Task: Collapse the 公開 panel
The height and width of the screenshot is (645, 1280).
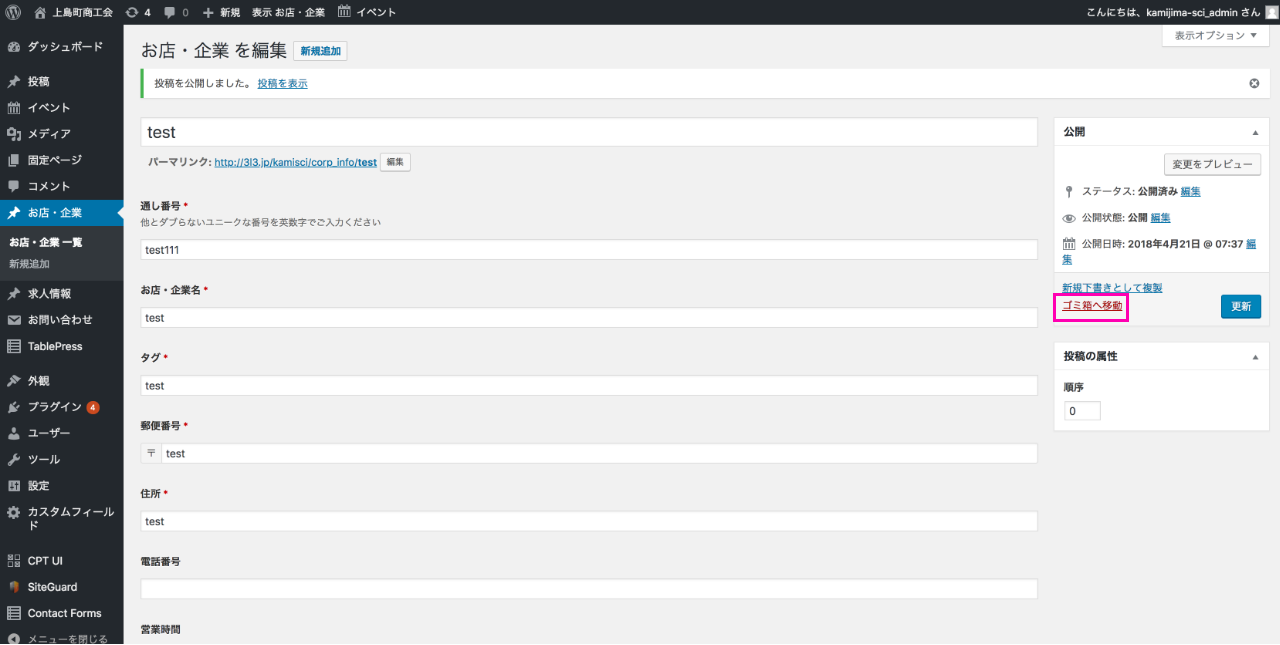Action: click(x=1255, y=132)
